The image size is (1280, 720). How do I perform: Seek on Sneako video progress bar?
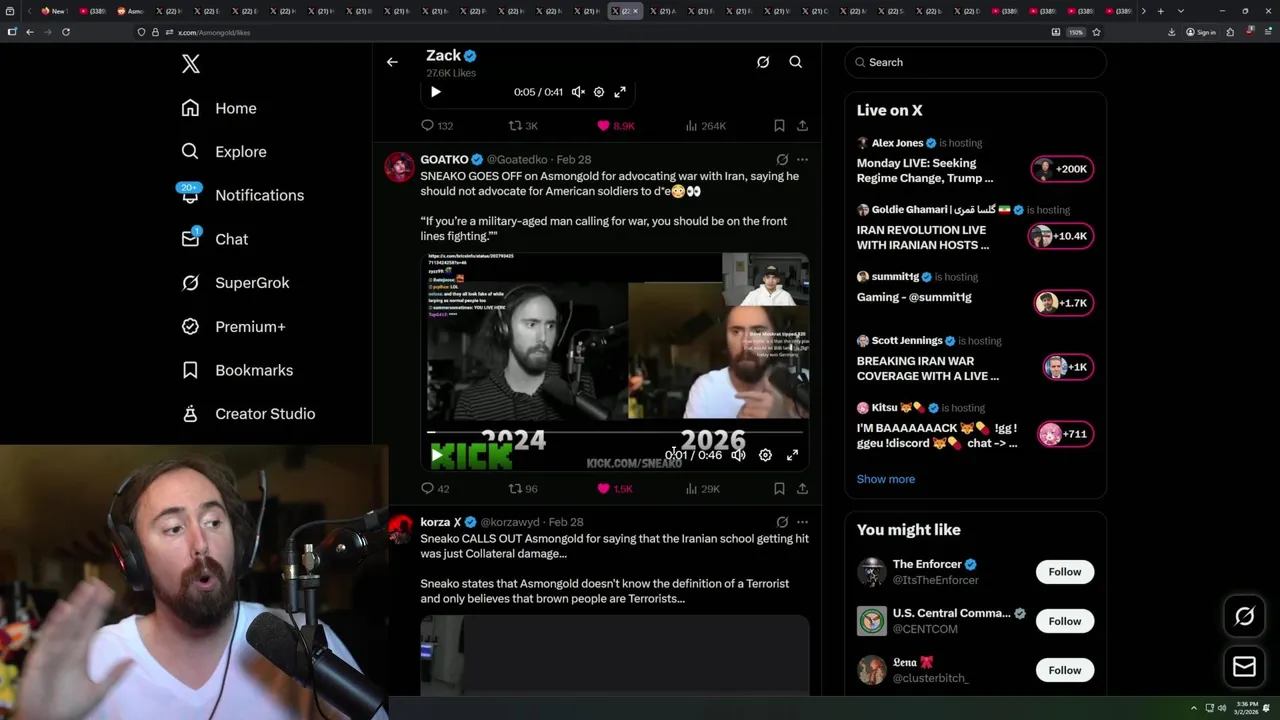tap(615, 433)
